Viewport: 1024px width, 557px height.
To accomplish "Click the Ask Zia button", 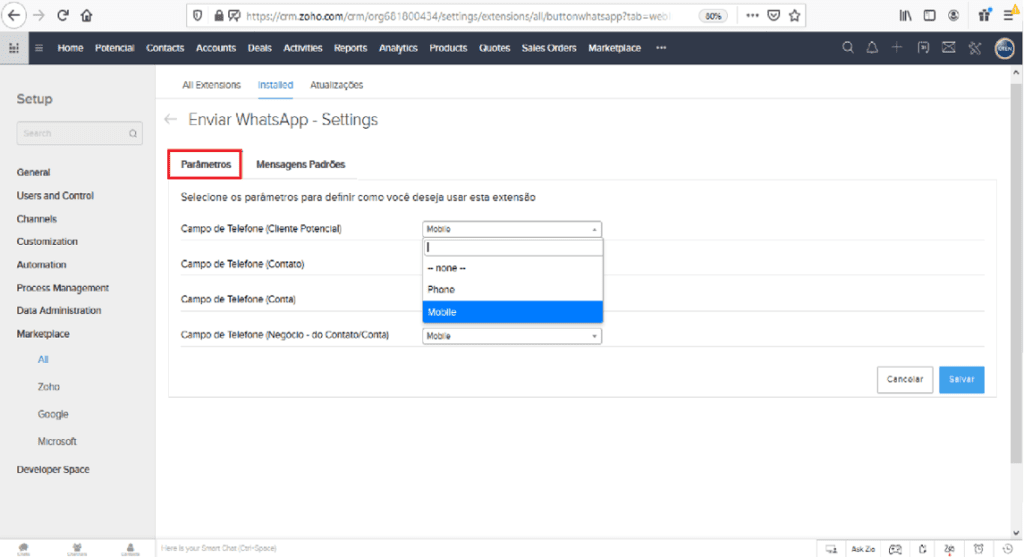I will tap(863, 548).
